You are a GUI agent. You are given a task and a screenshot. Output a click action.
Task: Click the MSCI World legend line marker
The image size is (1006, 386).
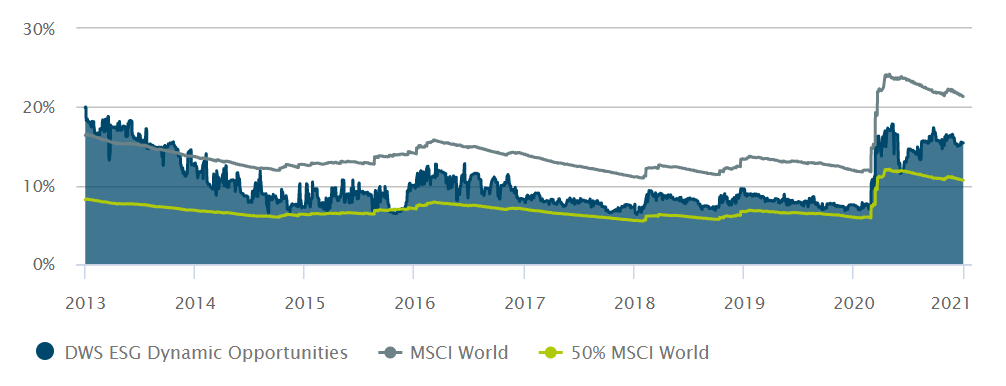coord(391,352)
